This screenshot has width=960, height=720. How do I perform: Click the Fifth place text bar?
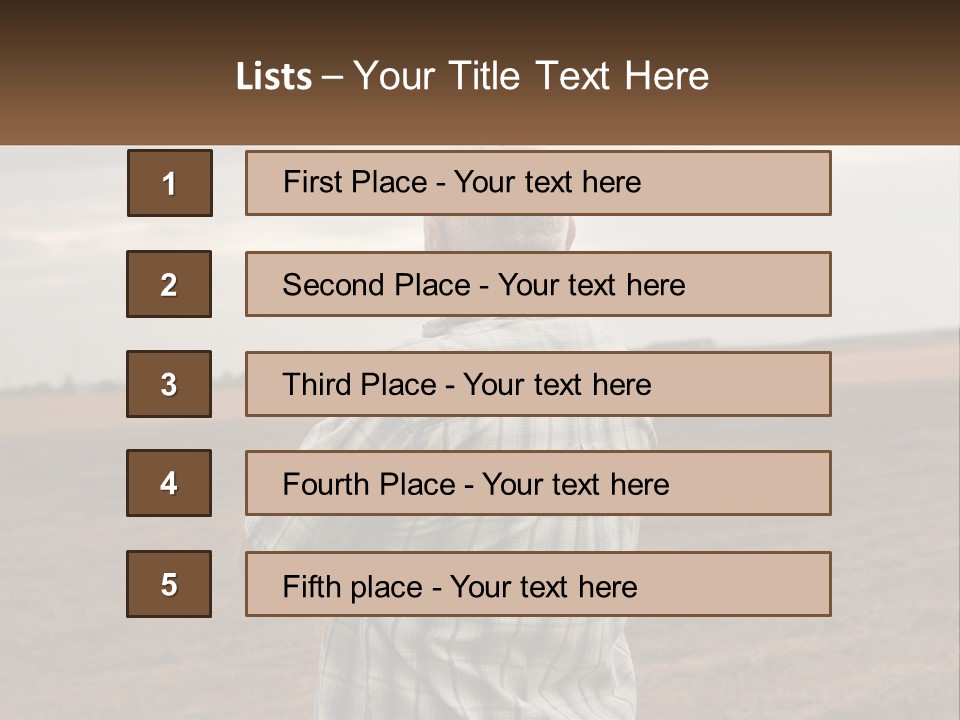(538, 584)
